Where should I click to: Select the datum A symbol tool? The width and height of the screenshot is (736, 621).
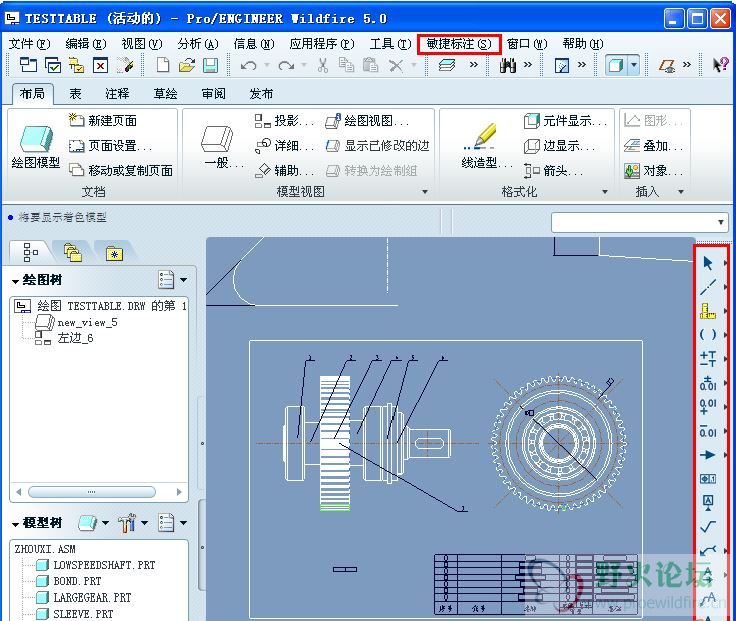point(708,502)
